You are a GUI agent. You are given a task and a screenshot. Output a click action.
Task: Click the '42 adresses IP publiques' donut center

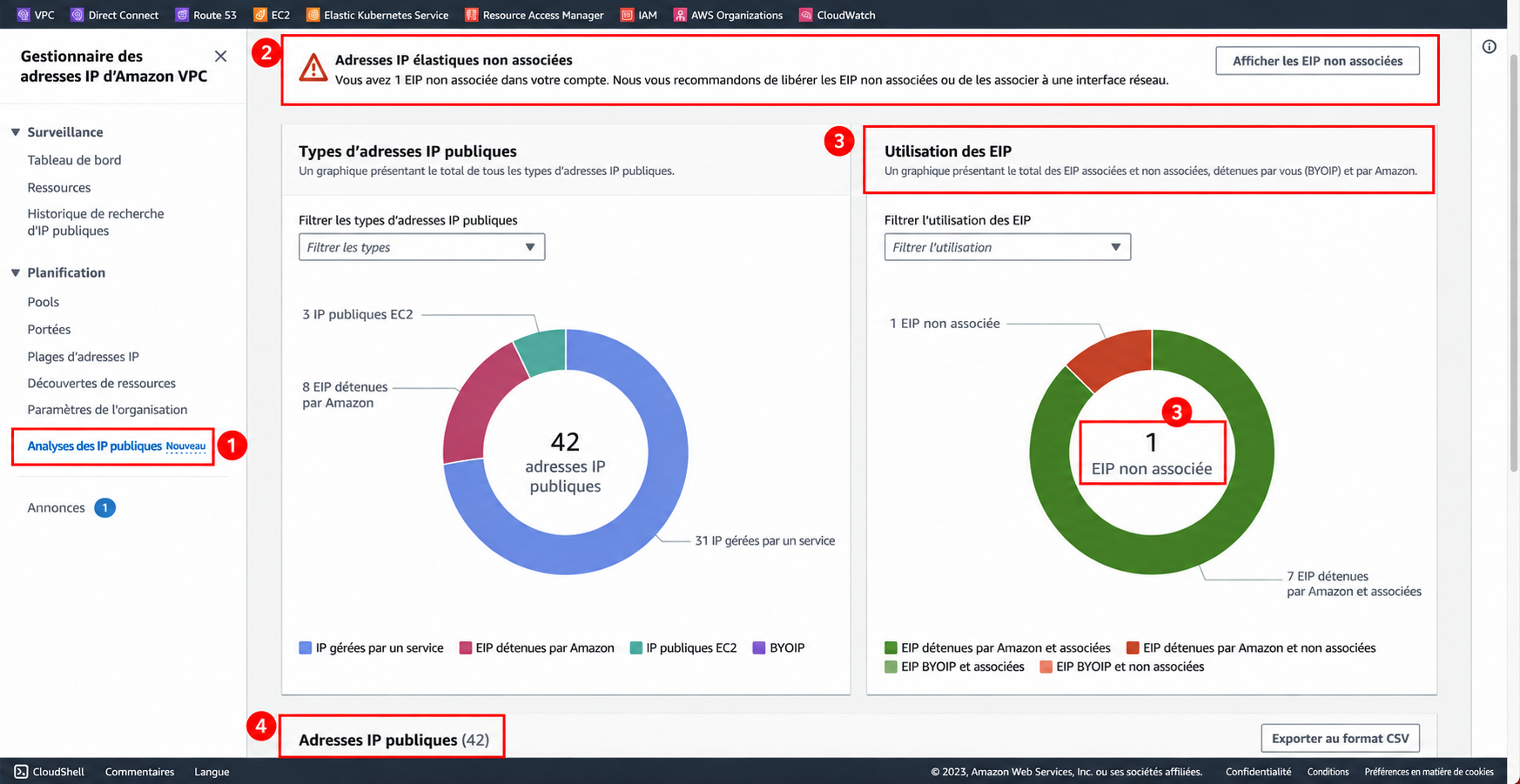[565, 462]
